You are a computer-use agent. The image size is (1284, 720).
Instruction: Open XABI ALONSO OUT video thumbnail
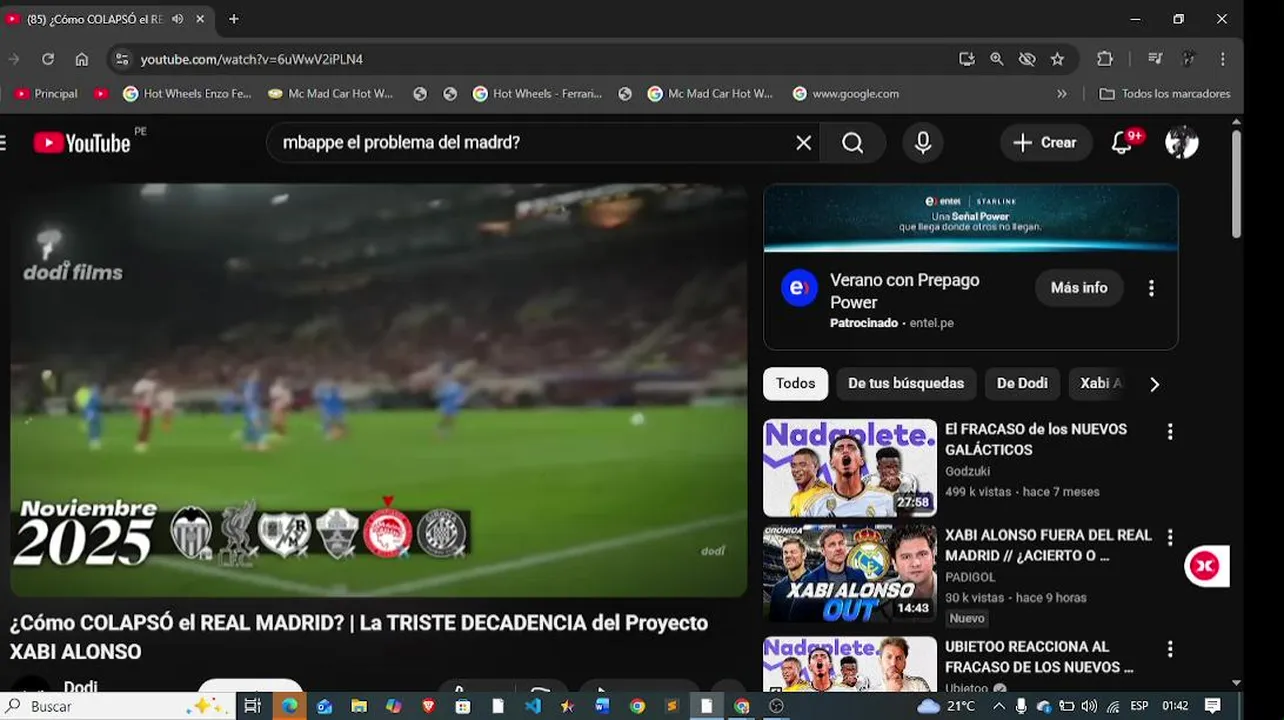[850, 573]
